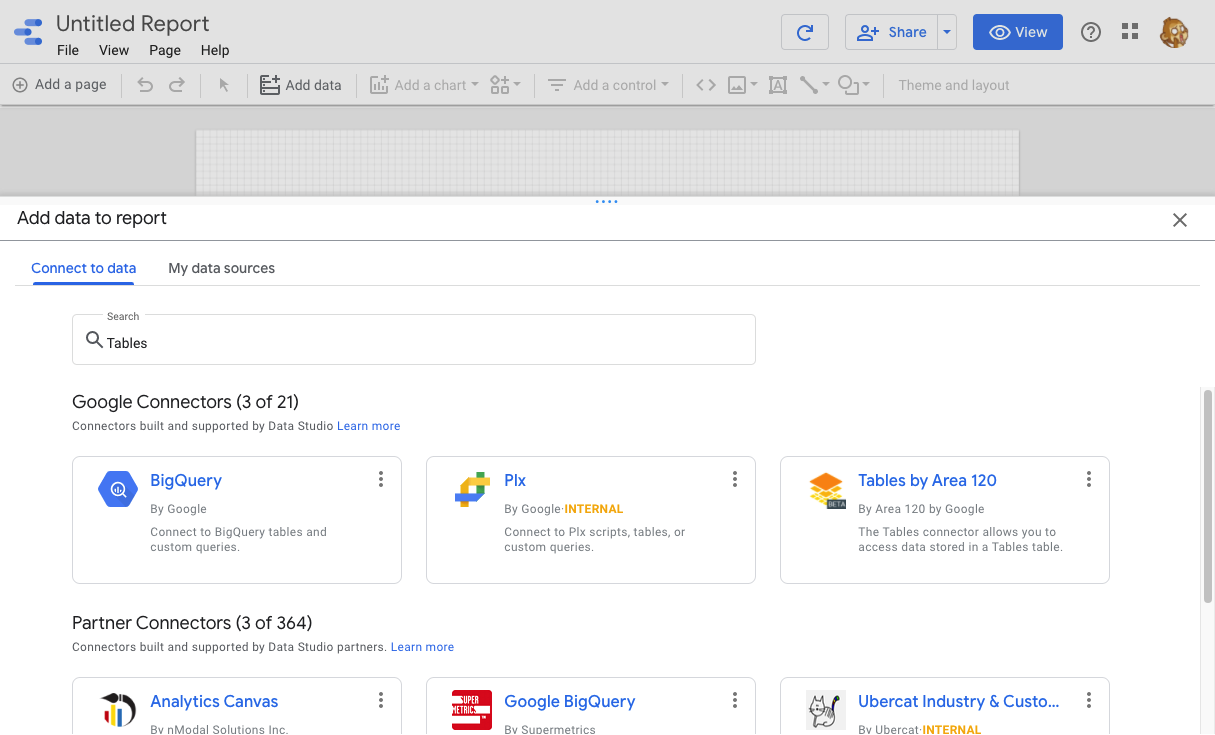
Task: Select Tables by Area 120 connector
Action: [x=927, y=480]
